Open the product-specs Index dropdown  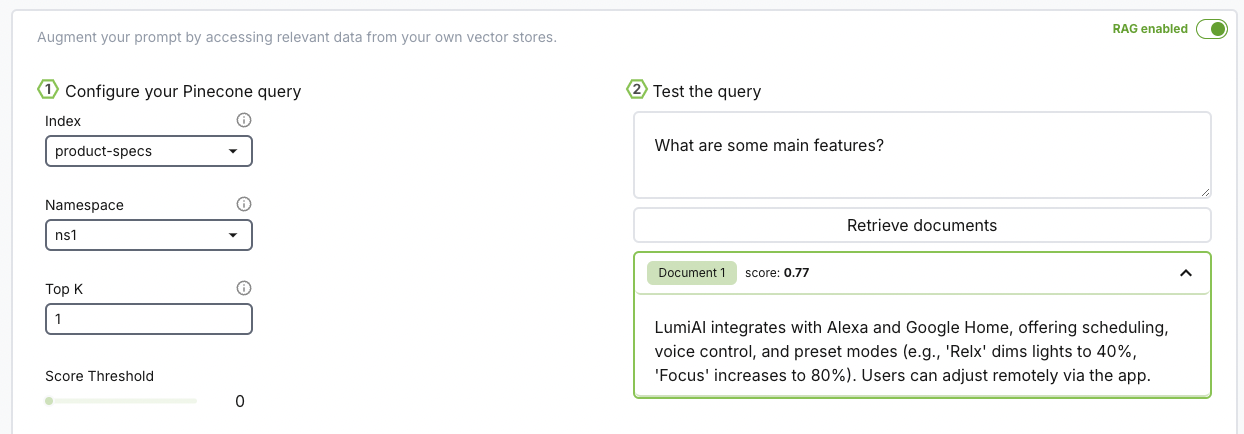(x=149, y=151)
